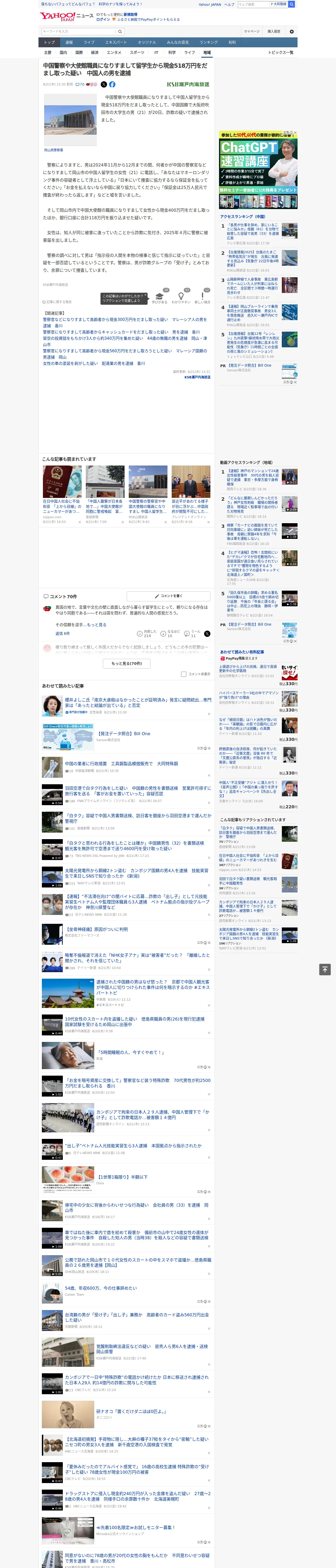336x1568 pixels.
Task: Open the みんなの意見 navigation tab
Action: click(177, 43)
